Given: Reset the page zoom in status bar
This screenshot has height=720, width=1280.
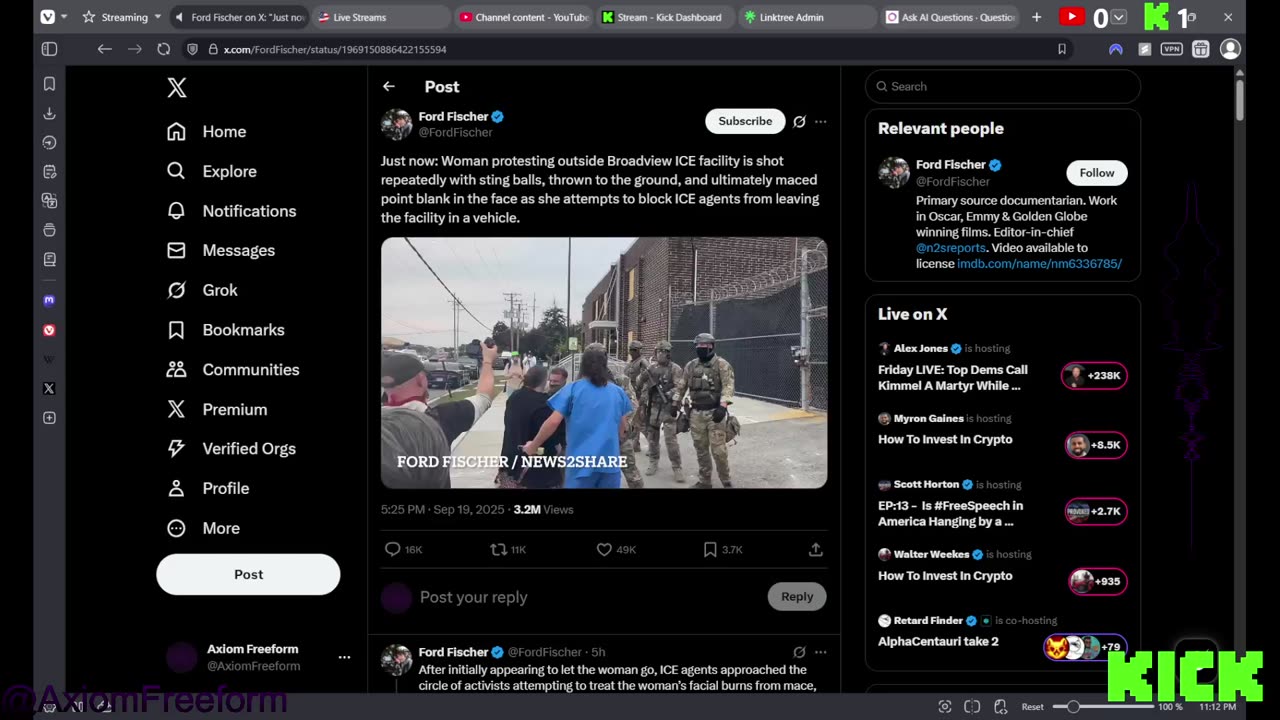Looking at the screenshot, I should pyautogui.click(x=1033, y=706).
